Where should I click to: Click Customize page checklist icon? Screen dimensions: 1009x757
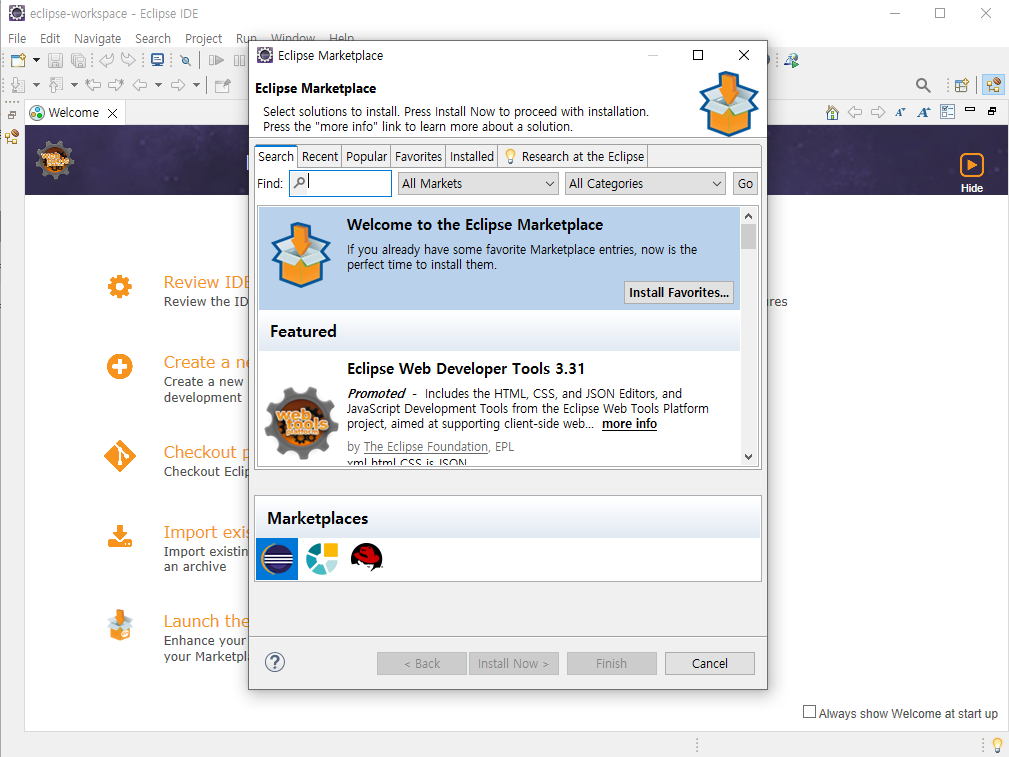tap(947, 112)
